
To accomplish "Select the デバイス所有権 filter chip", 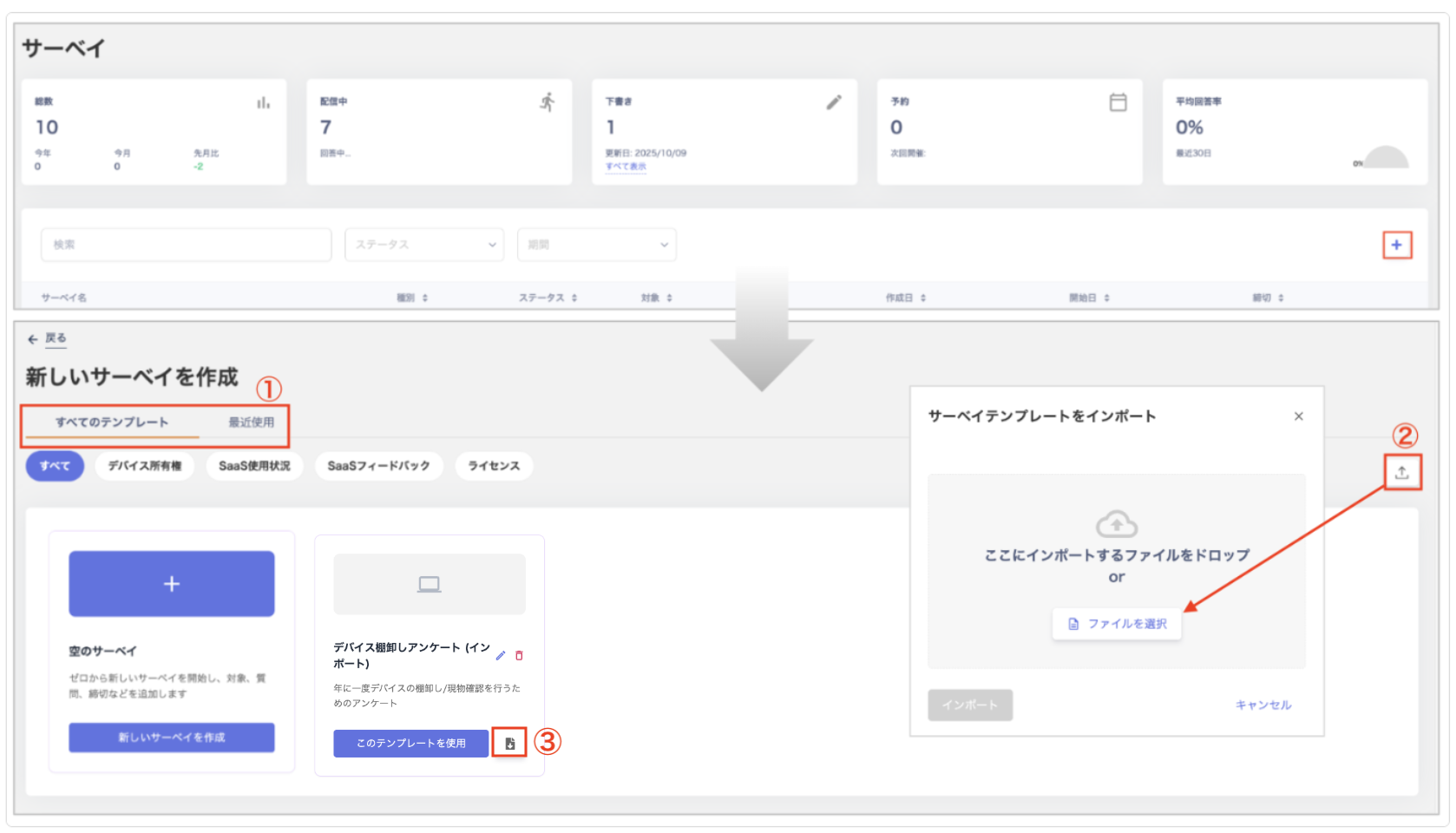I will tap(145, 466).
